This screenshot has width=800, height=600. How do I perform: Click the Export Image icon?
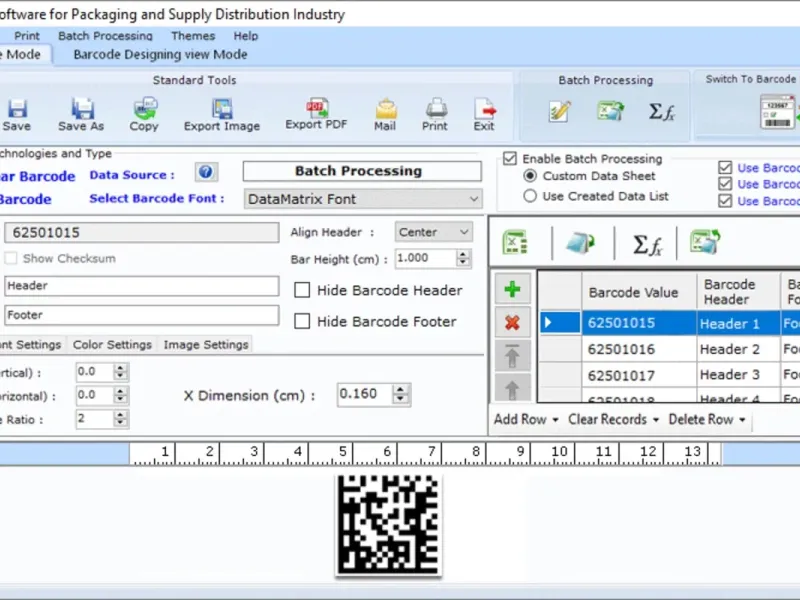[221, 109]
